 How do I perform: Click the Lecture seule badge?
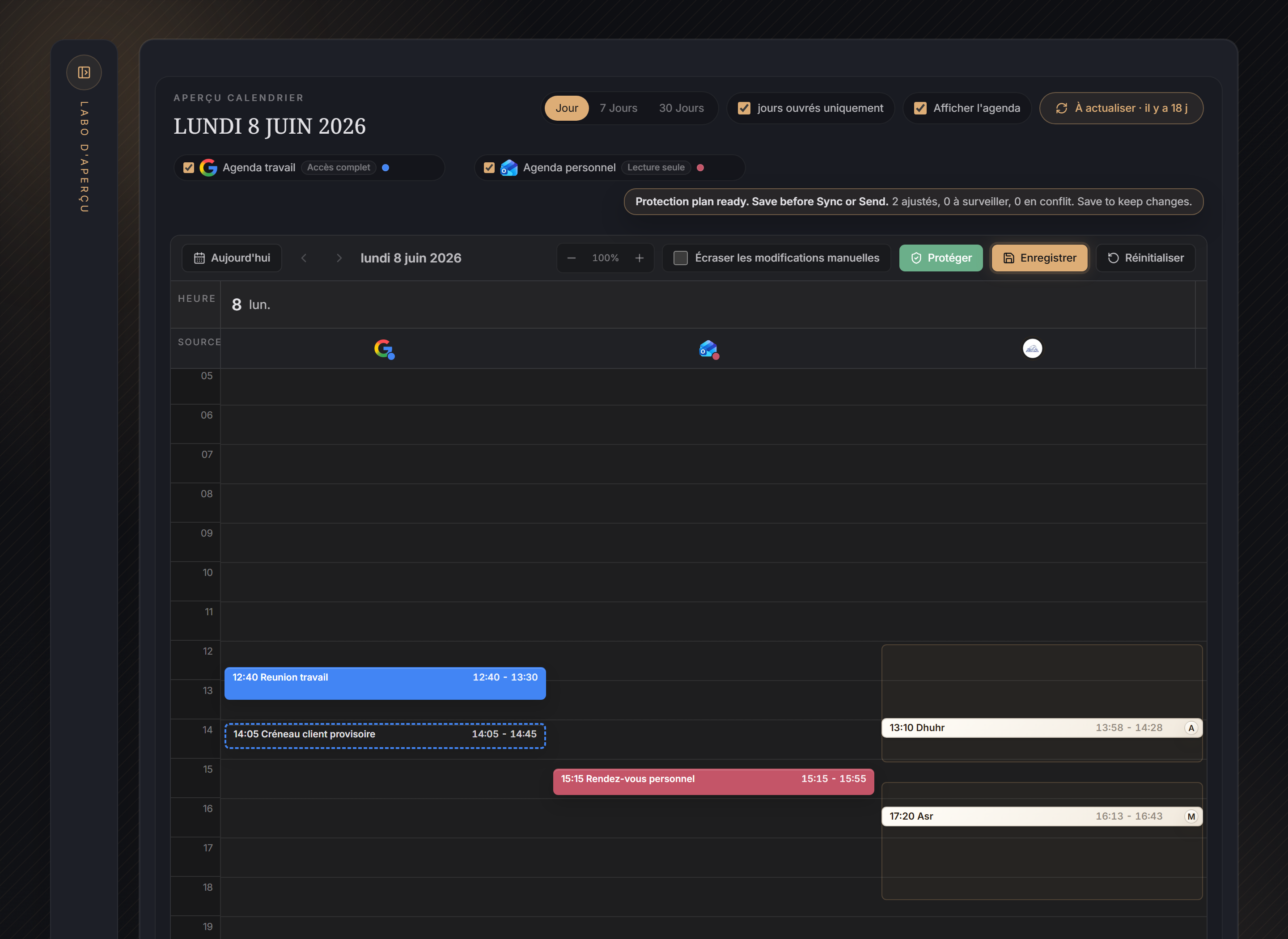pyautogui.click(x=656, y=168)
